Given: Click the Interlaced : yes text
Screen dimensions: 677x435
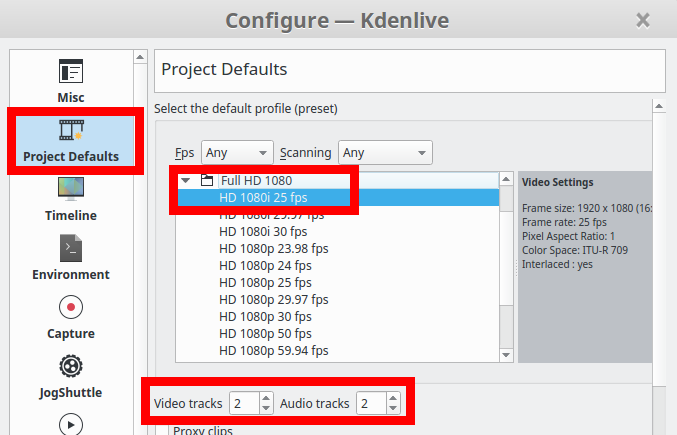Looking at the screenshot, I should tap(557, 264).
